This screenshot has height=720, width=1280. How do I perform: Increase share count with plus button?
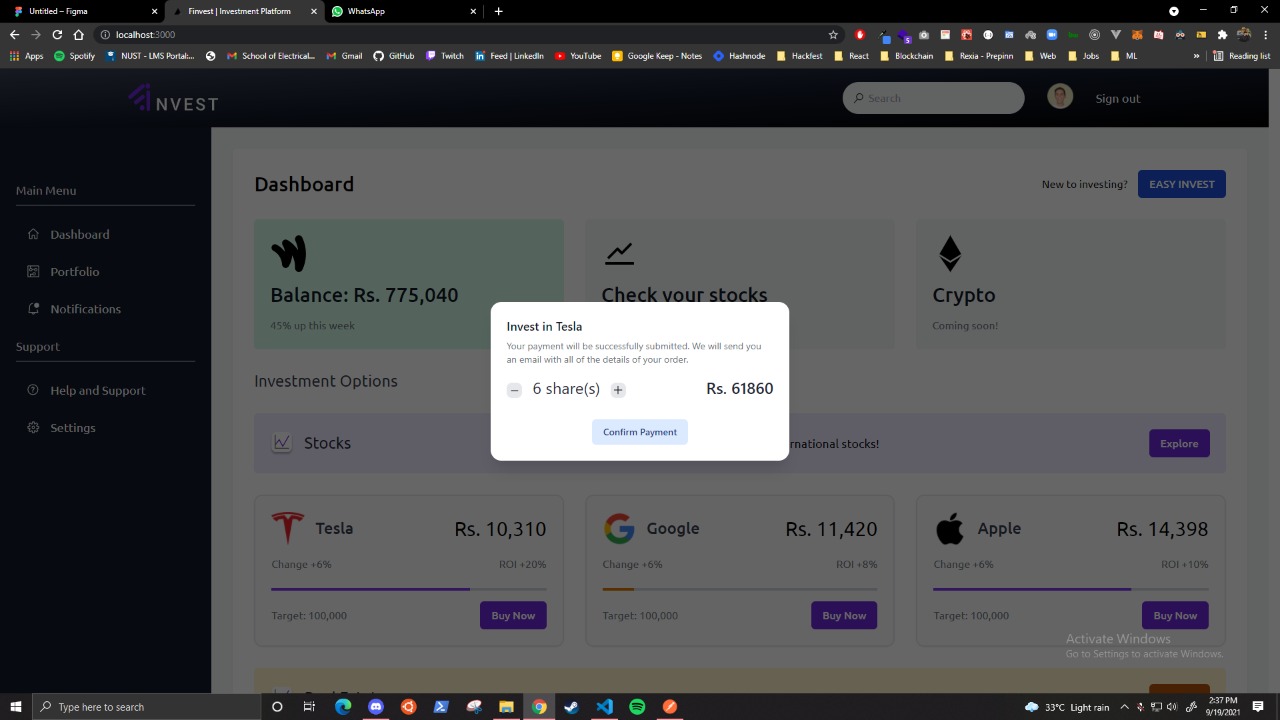(x=618, y=390)
